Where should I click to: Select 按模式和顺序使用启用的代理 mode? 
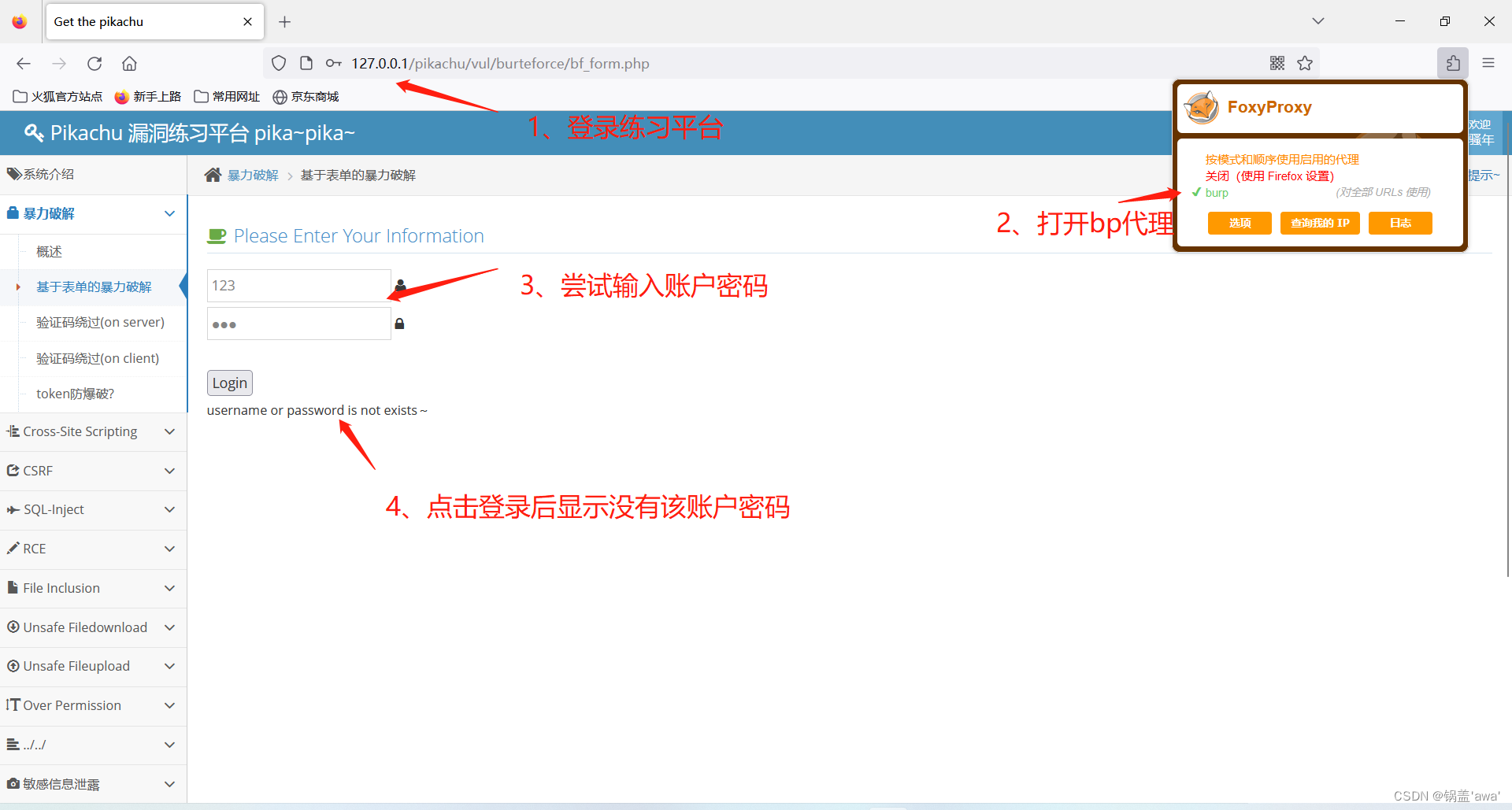1282,160
